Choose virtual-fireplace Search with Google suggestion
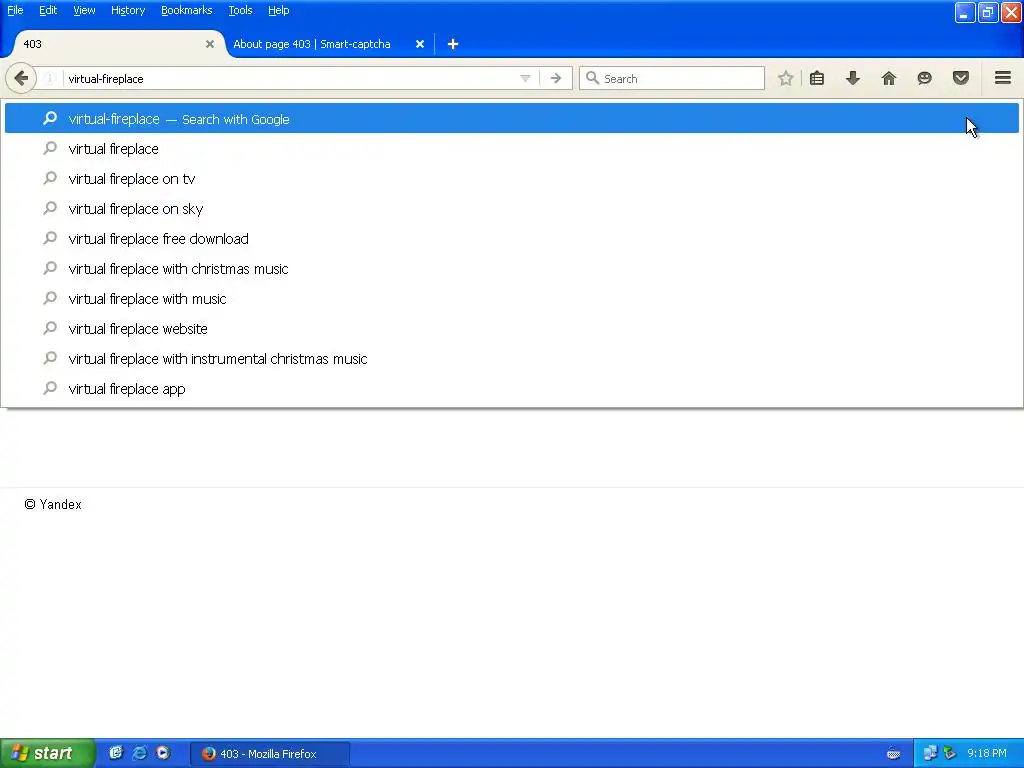The image size is (1024, 768). coord(512,118)
